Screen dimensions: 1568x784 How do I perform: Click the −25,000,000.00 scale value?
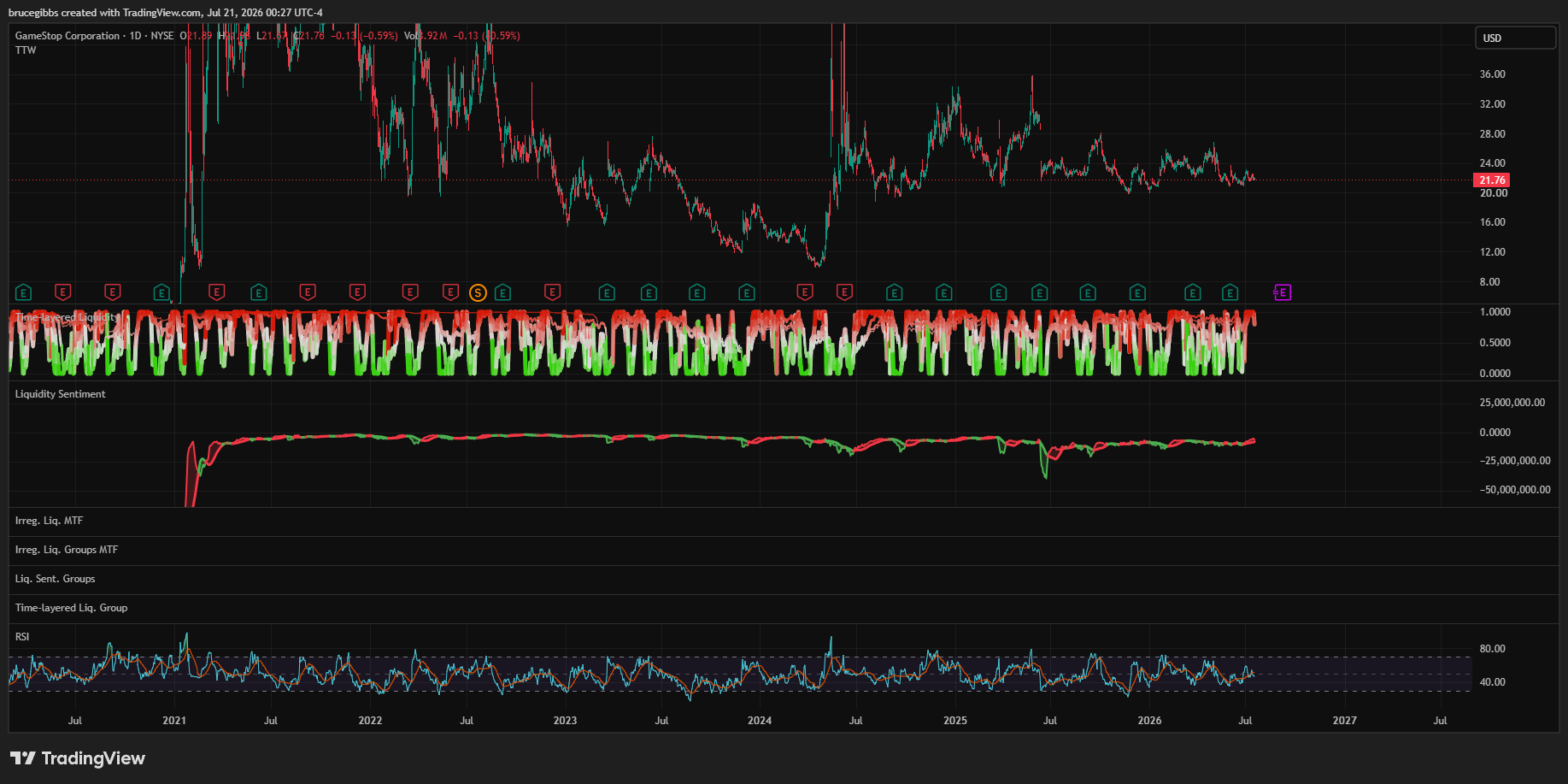tap(1515, 461)
